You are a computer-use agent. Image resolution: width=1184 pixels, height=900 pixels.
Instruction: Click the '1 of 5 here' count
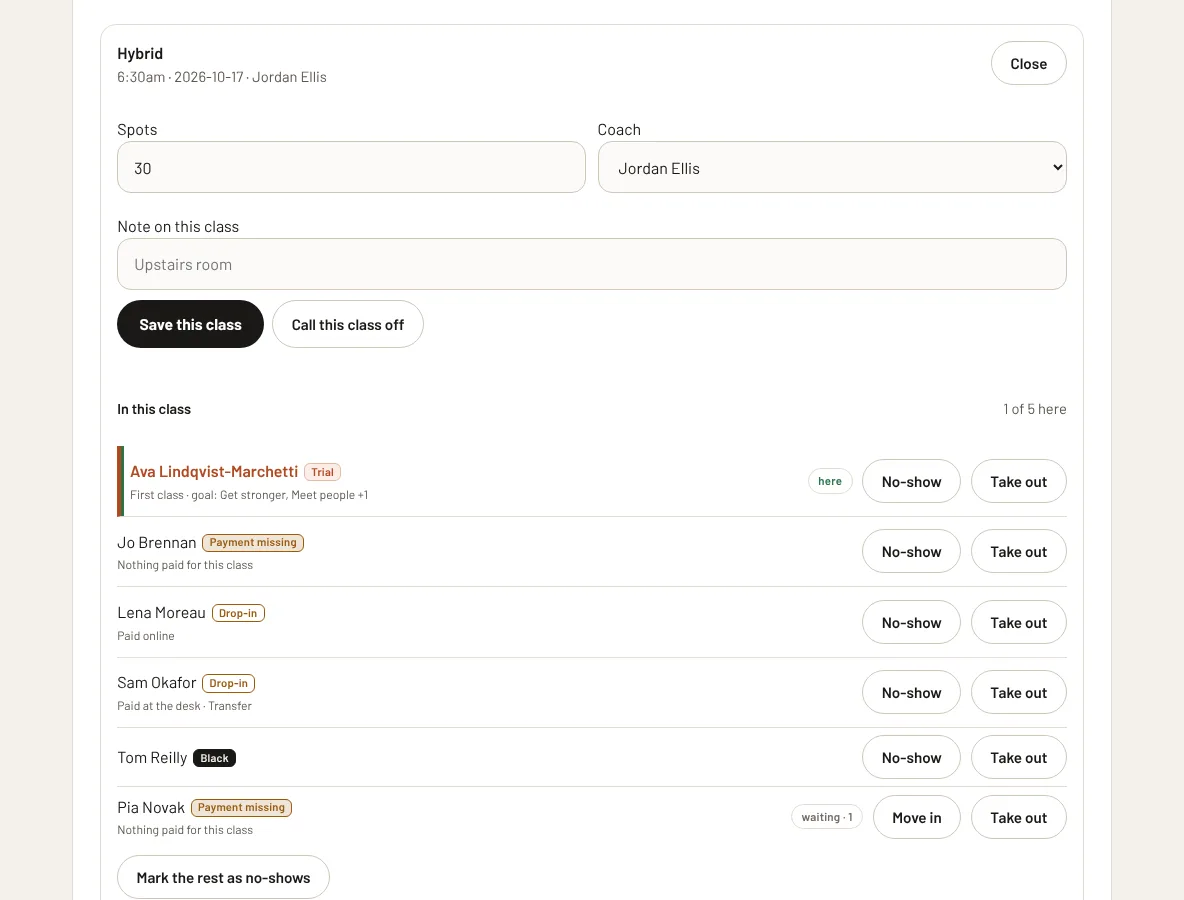pos(1034,408)
